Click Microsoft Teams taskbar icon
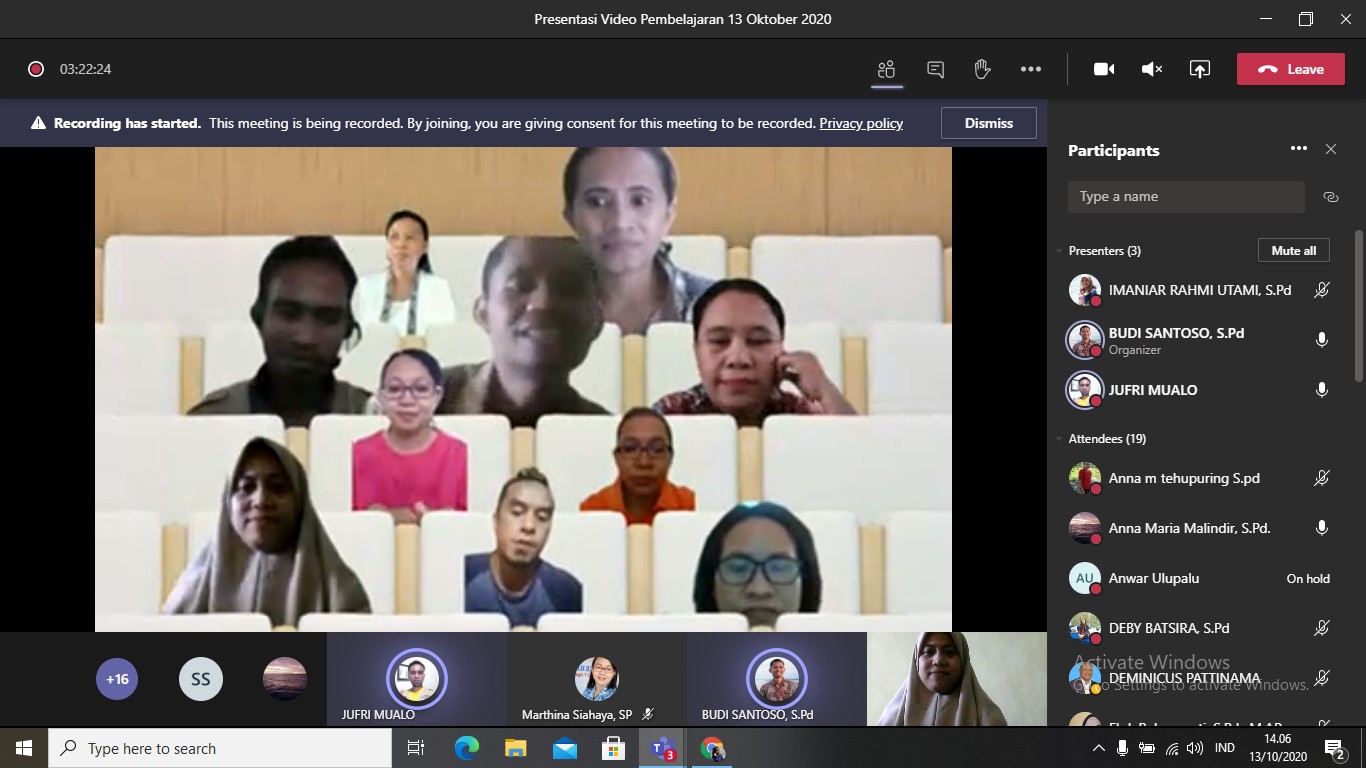The height and width of the screenshot is (768, 1366). click(663, 748)
